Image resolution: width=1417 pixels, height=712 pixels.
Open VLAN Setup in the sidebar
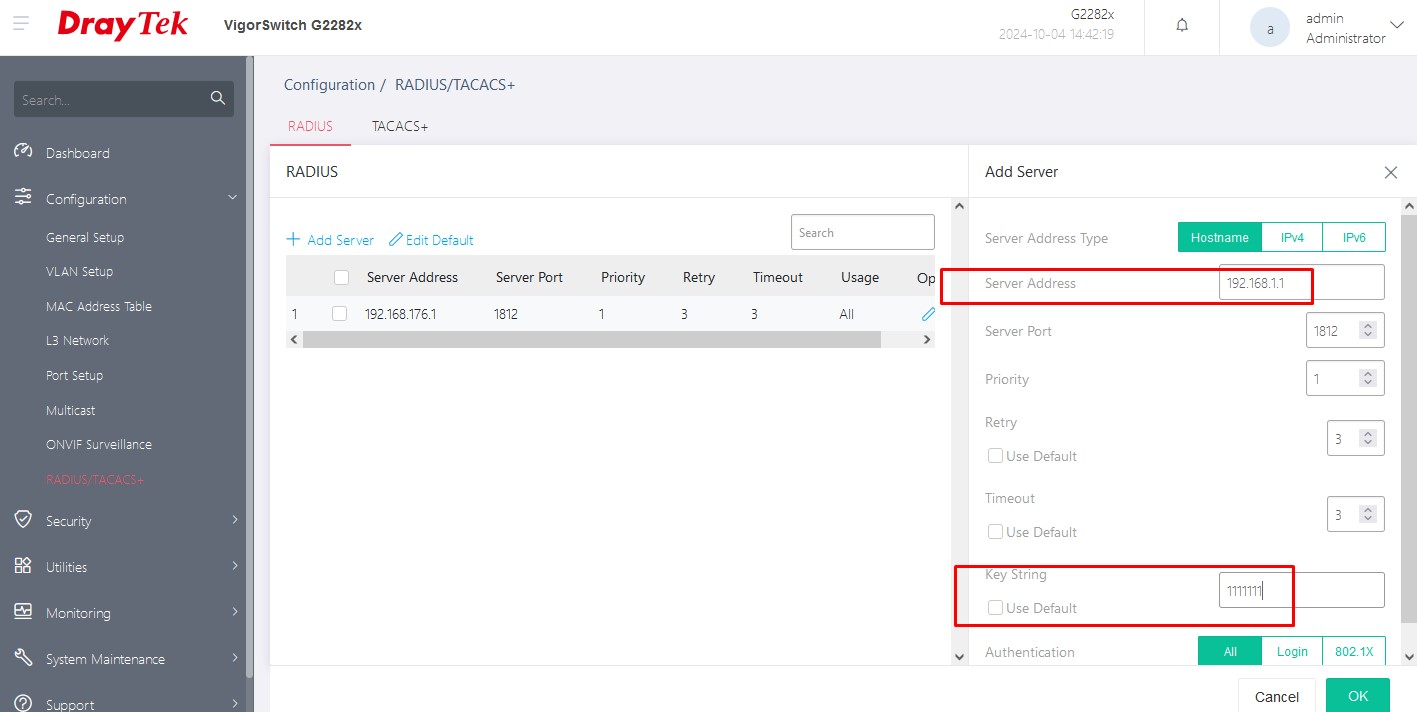tap(79, 272)
